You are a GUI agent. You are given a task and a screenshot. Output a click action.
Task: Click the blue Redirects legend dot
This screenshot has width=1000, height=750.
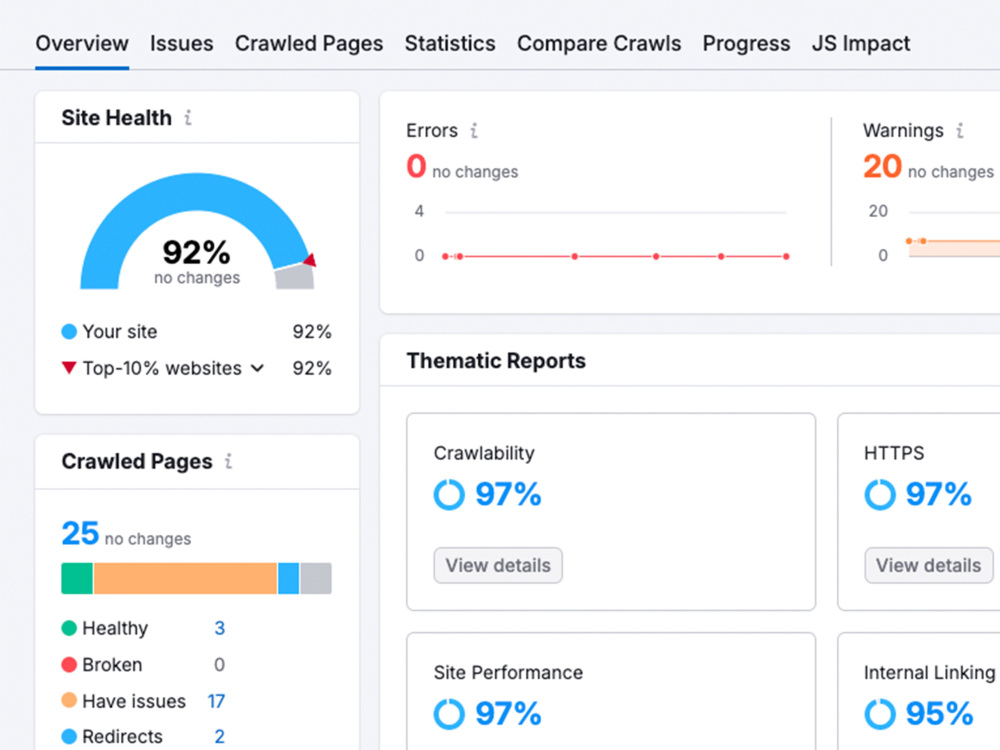point(69,737)
